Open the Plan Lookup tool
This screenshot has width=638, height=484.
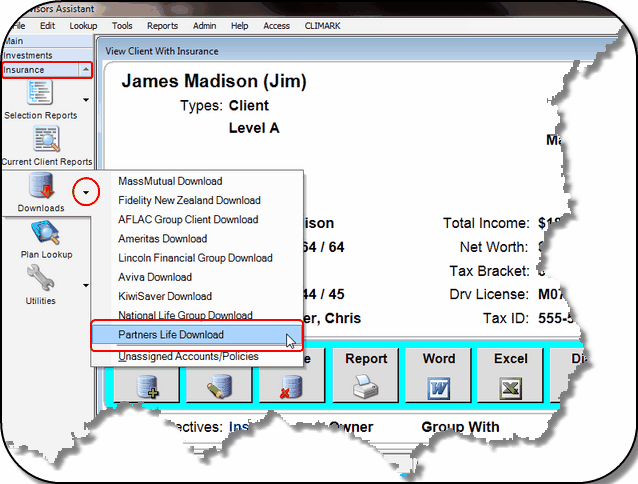46,234
